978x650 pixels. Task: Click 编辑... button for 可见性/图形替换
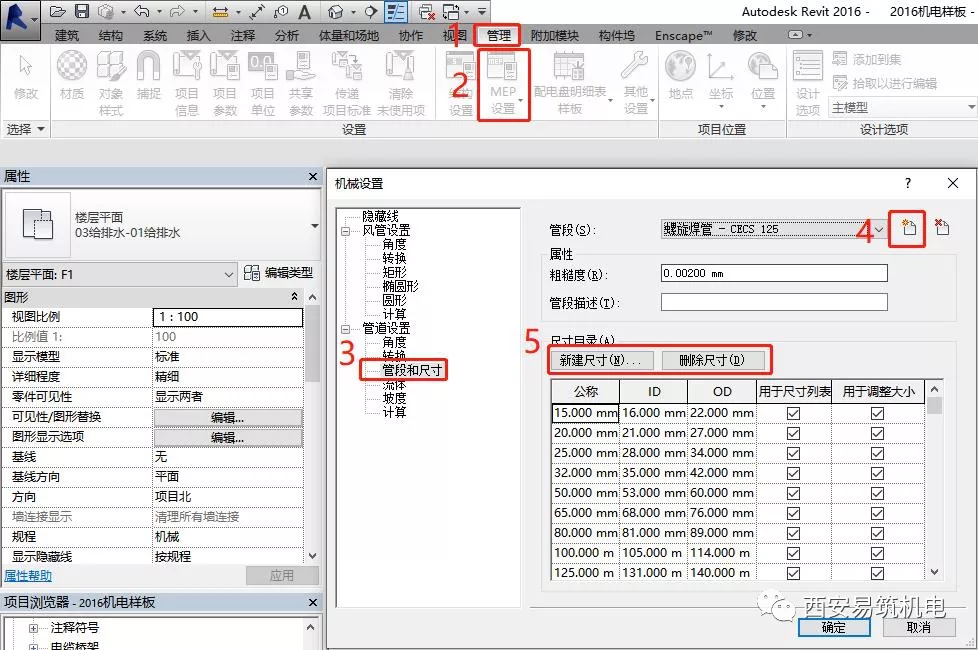pos(228,417)
